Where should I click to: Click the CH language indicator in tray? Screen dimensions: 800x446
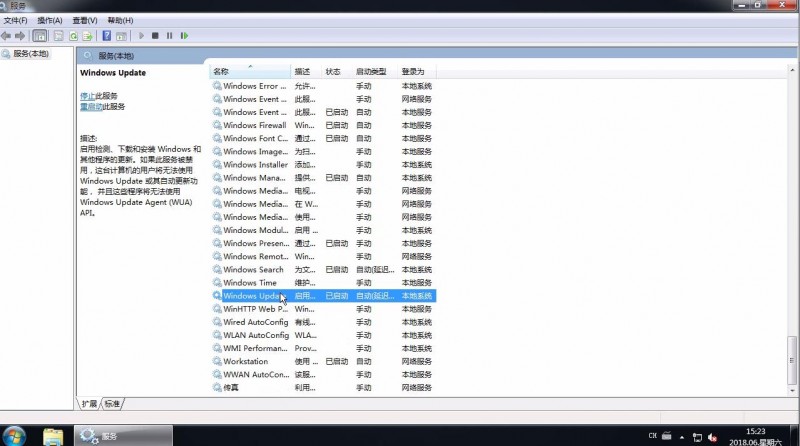click(x=653, y=436)
